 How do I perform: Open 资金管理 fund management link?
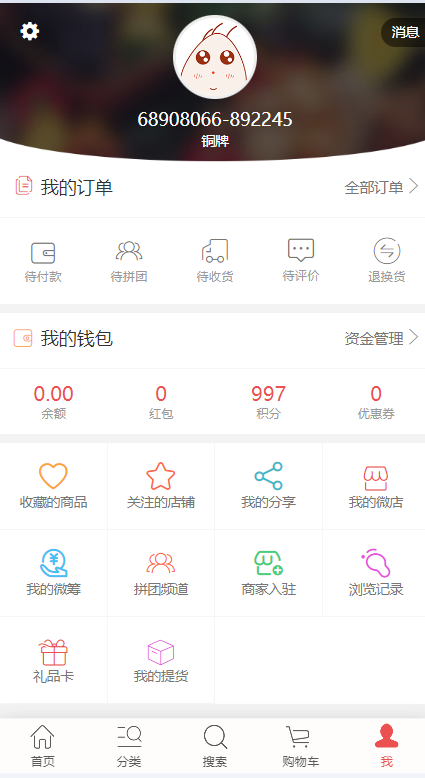[x=373, y=339]
